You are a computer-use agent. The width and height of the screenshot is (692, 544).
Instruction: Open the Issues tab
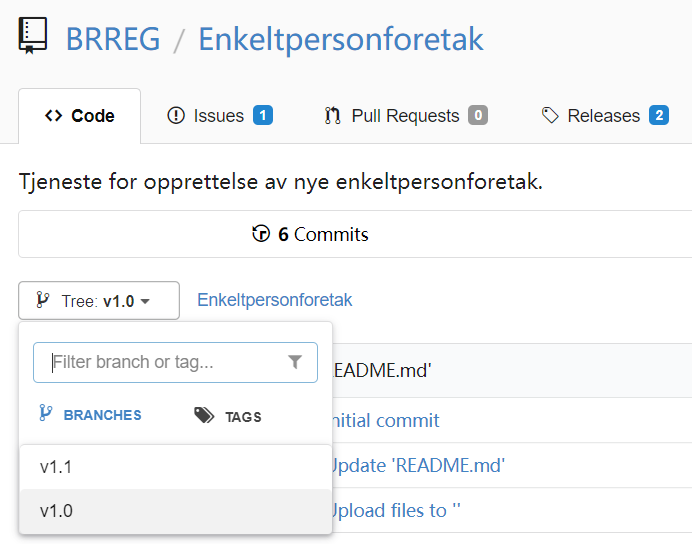click(x=220, y=116)
